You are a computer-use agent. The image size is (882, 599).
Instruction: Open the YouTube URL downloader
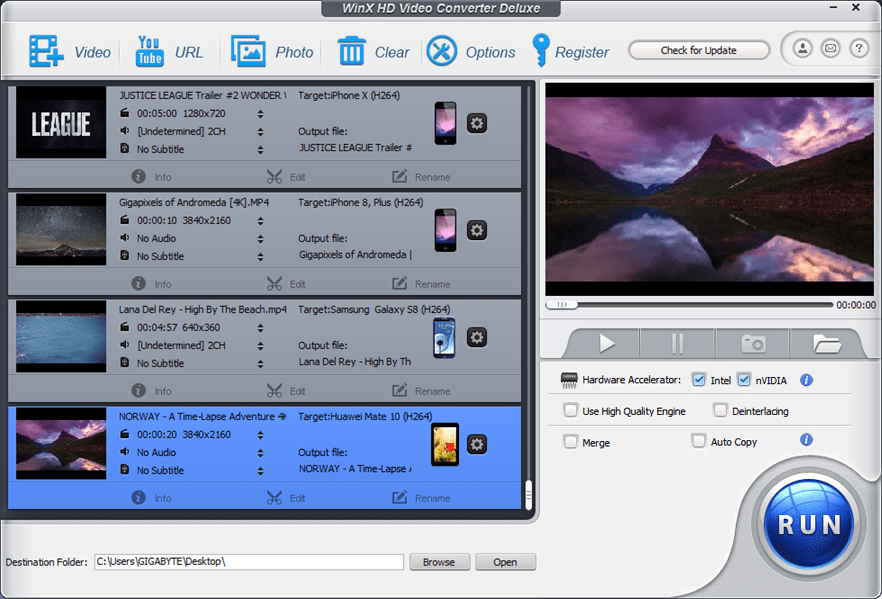(x=150, y=51)
